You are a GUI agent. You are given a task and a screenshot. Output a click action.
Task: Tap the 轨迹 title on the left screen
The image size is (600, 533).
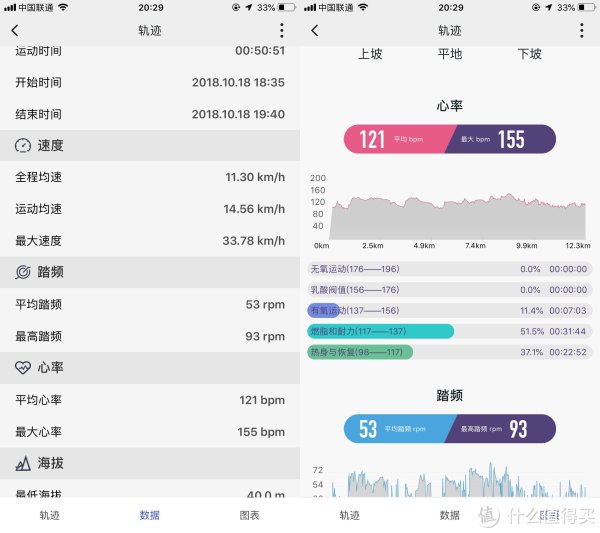click(x=150, y=31)
